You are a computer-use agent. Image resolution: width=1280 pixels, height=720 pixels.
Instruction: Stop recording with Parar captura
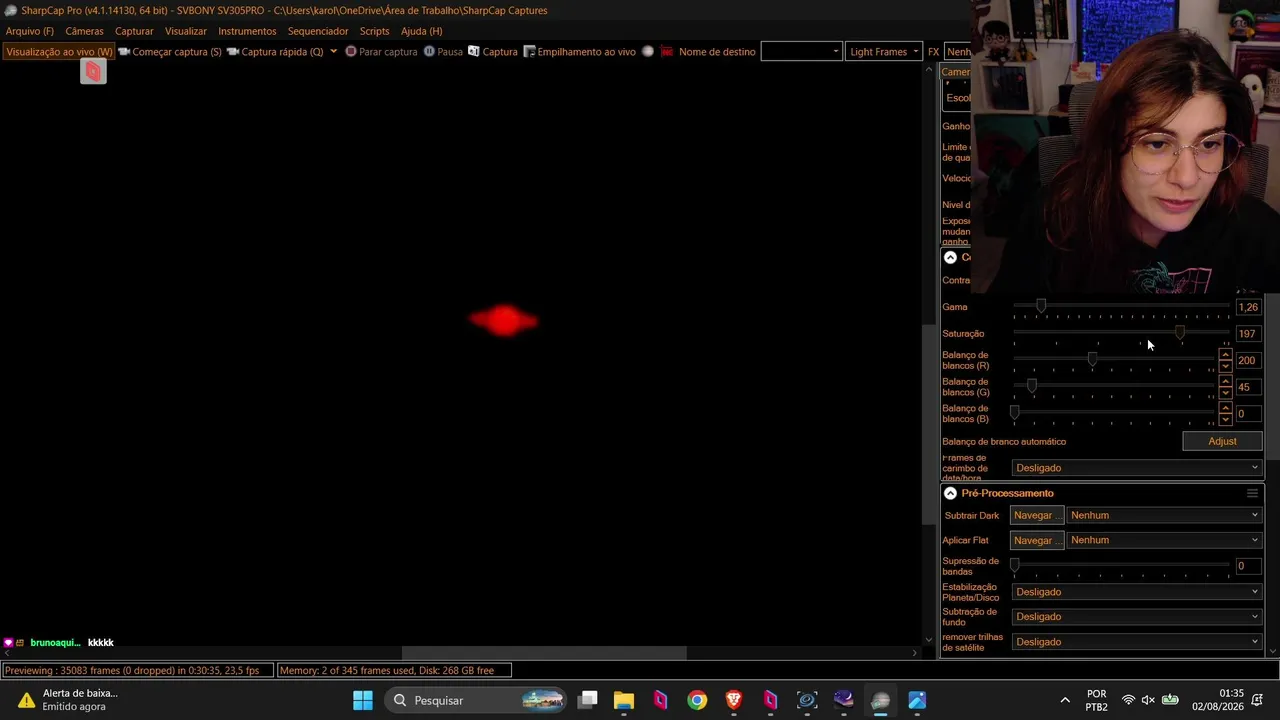381,52
